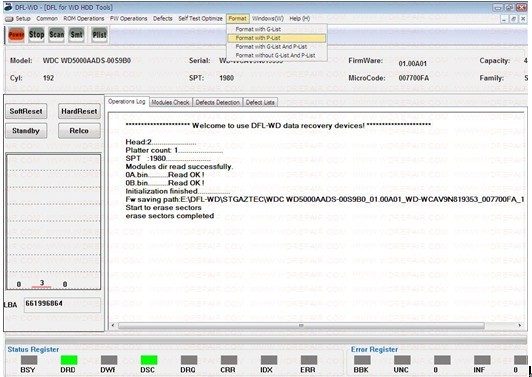Click the '0B.bin Read OK !' log line
Screen dimensions: 532x377
(x=165, y=183)
